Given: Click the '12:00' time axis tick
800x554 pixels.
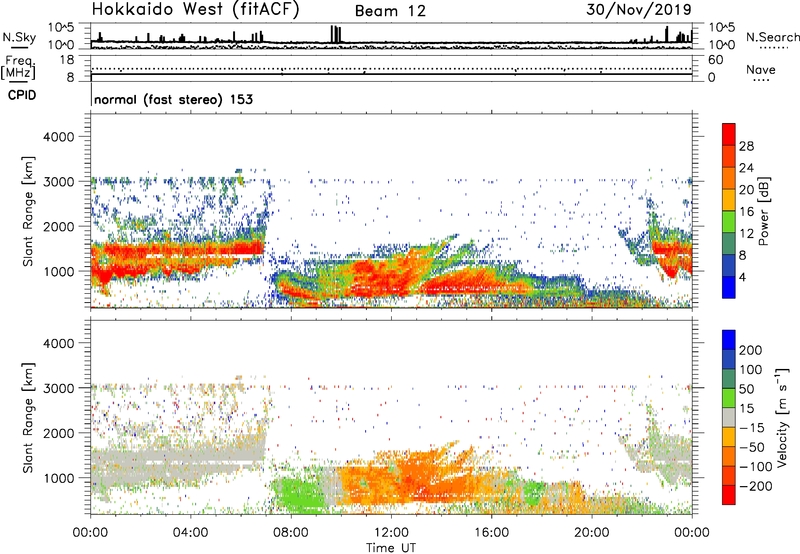Looking at the screenshot, I should (x=391, y=533).
